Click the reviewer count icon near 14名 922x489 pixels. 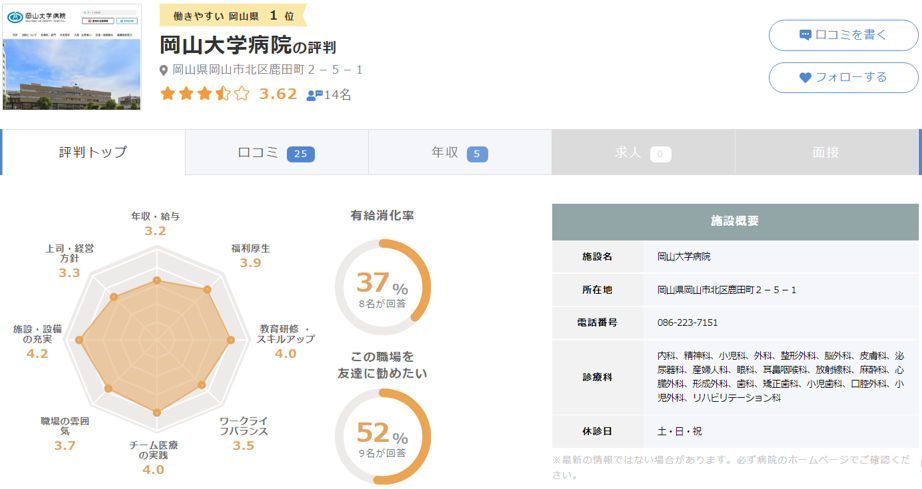pos(315,95)
